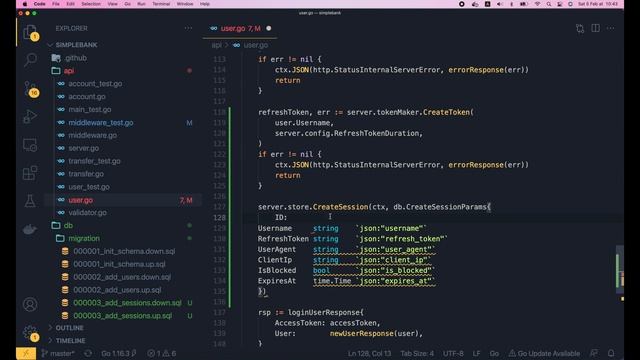Open errors and warnings in status bar
The height and width of the screenshot is (360, 640).
[x=162, y=353]
